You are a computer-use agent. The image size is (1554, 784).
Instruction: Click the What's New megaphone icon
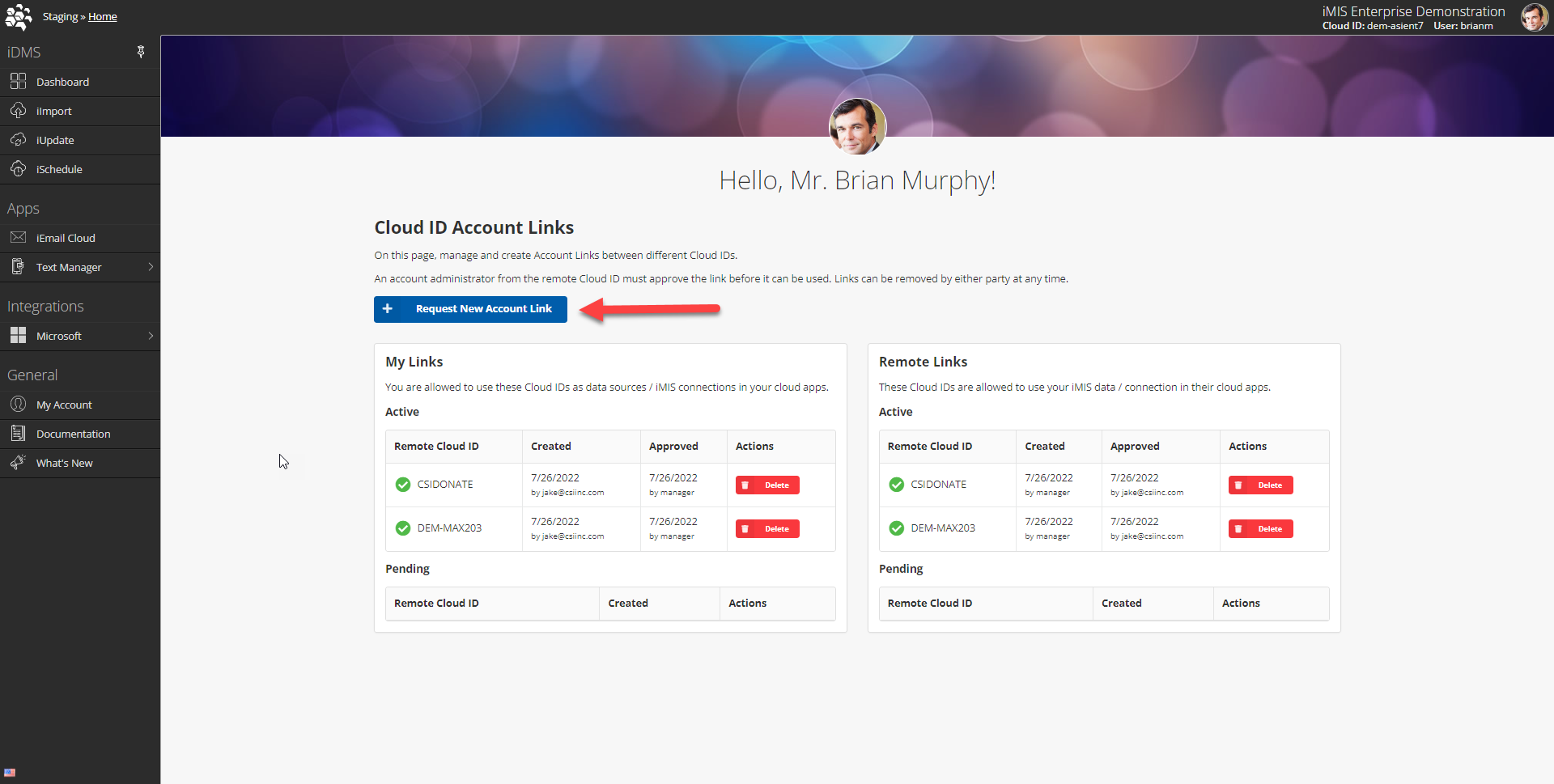point(18,462)
